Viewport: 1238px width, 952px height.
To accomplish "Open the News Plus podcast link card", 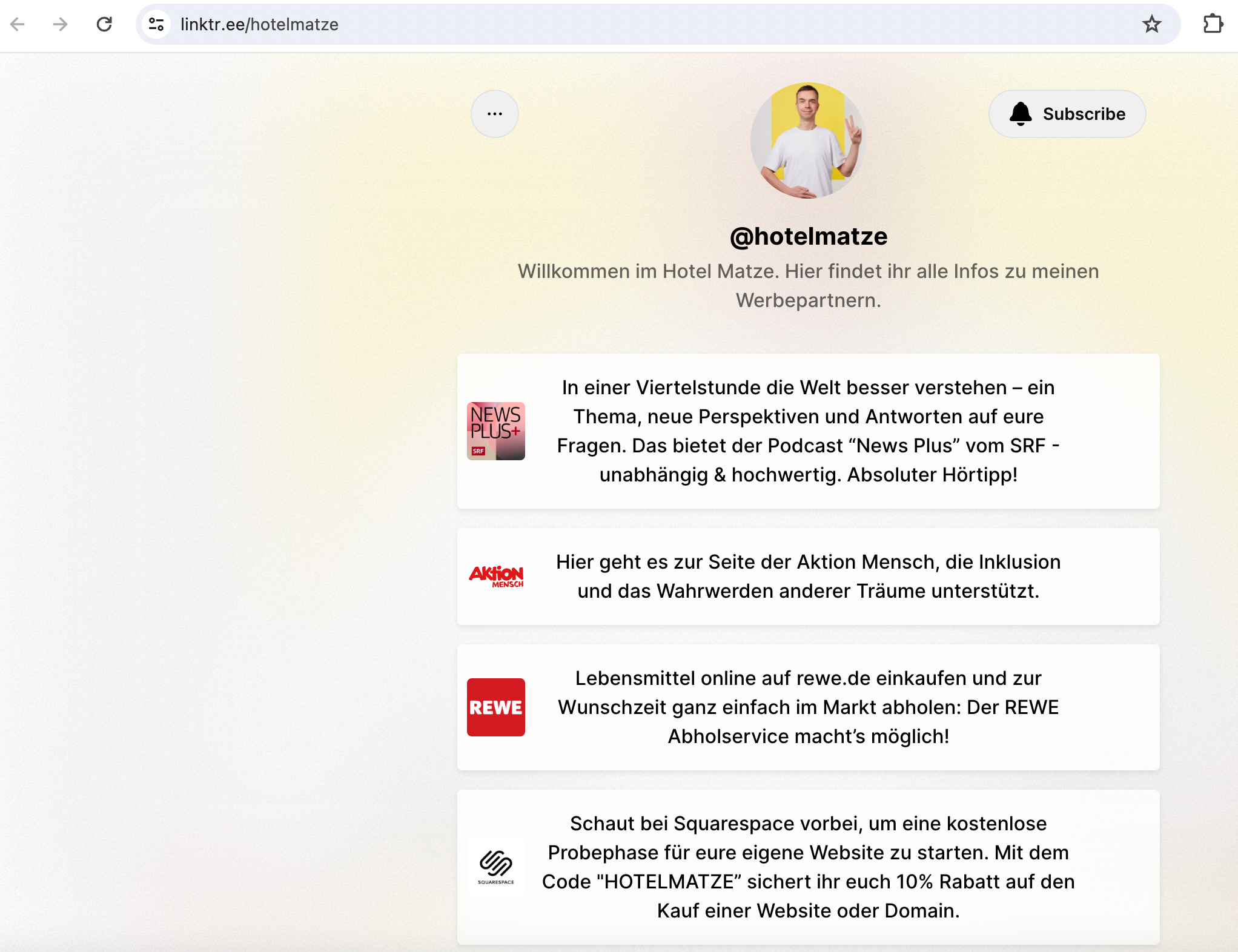I will tap(808, 431).
